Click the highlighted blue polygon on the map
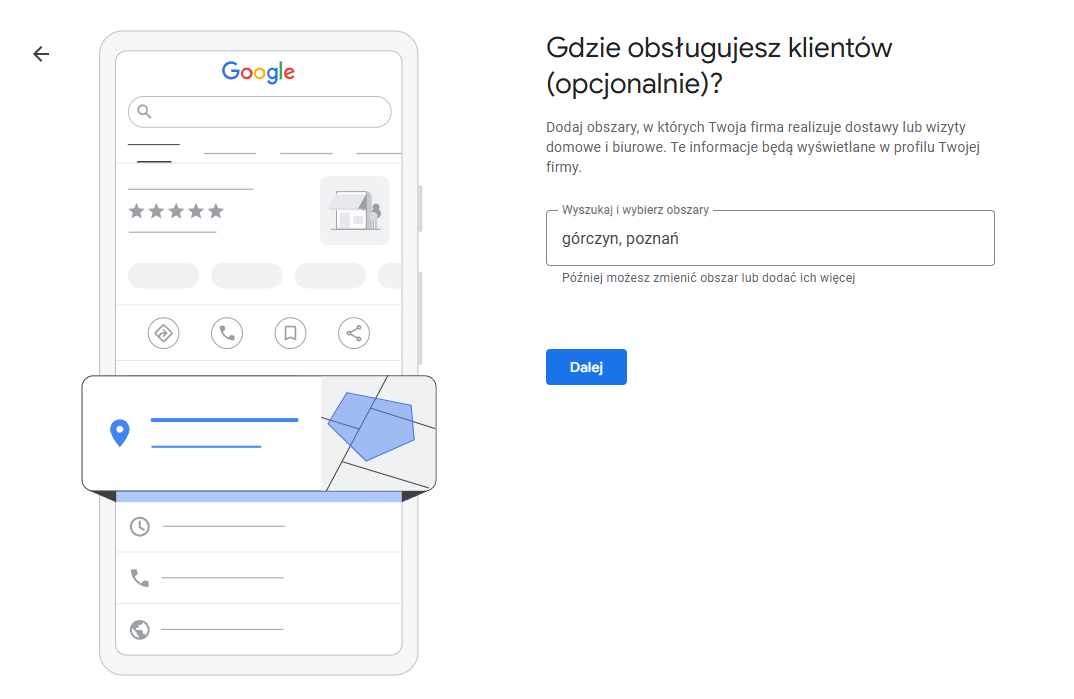Screen dimensions: 1074x699 point(378,426)
